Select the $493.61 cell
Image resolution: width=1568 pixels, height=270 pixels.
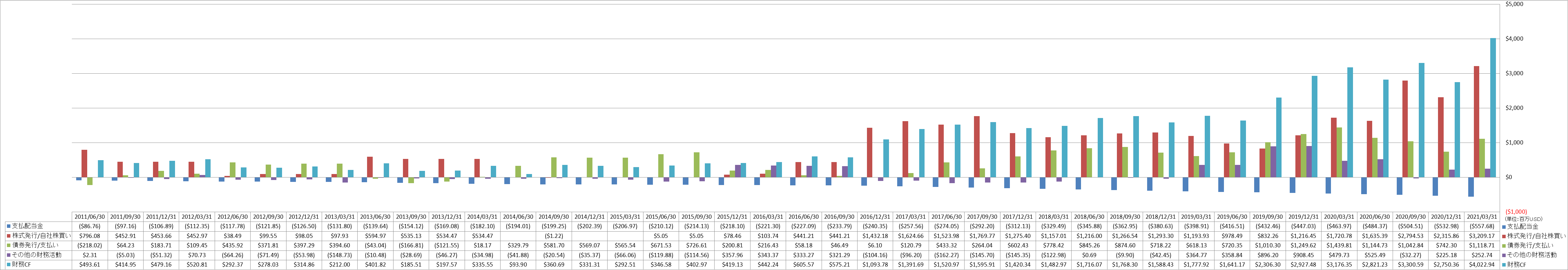click(x=90, y=265)
